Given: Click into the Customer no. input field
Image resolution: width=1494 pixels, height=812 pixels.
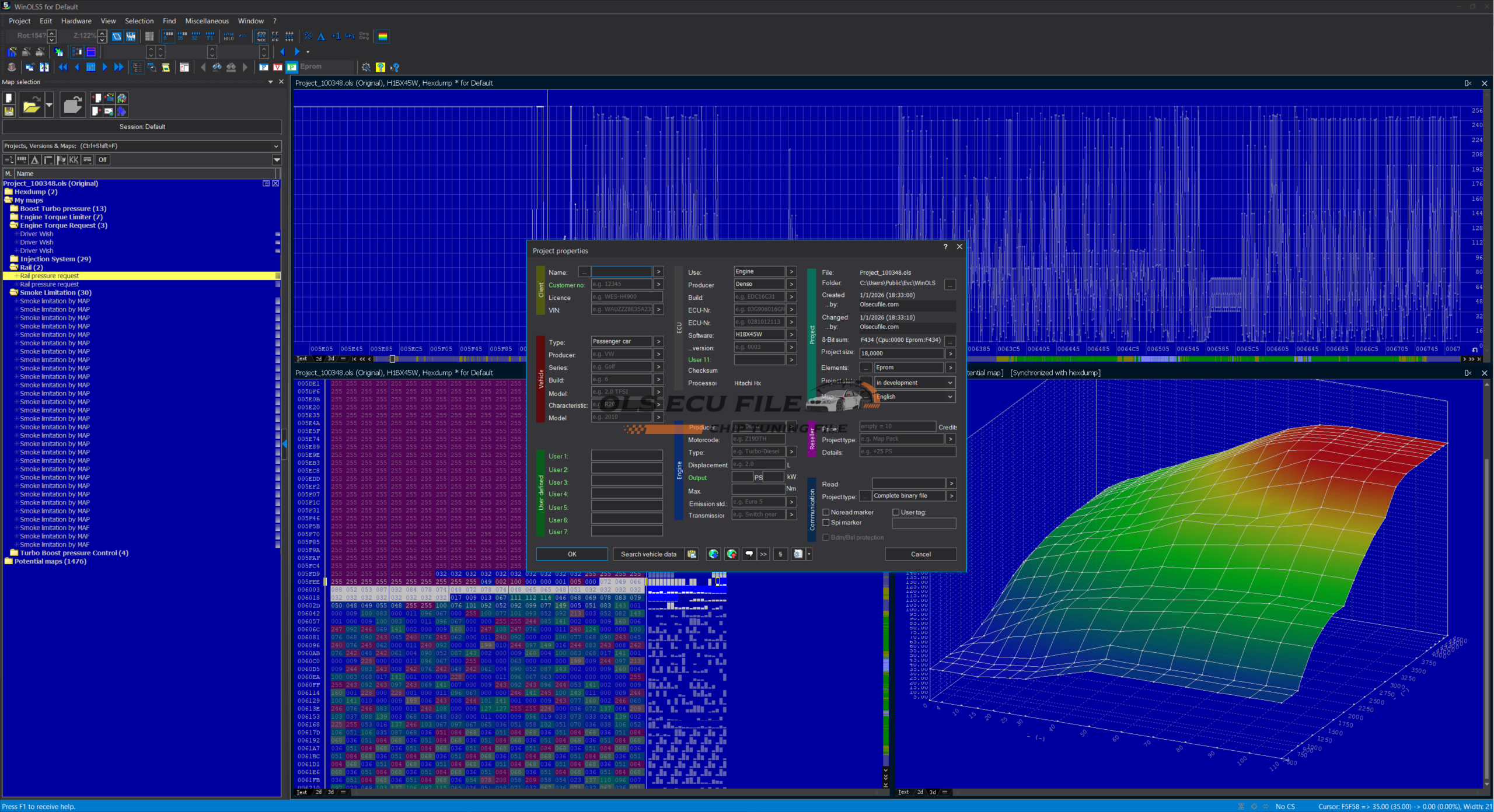Looking at the screenshot, I should [x=621, y=284].
